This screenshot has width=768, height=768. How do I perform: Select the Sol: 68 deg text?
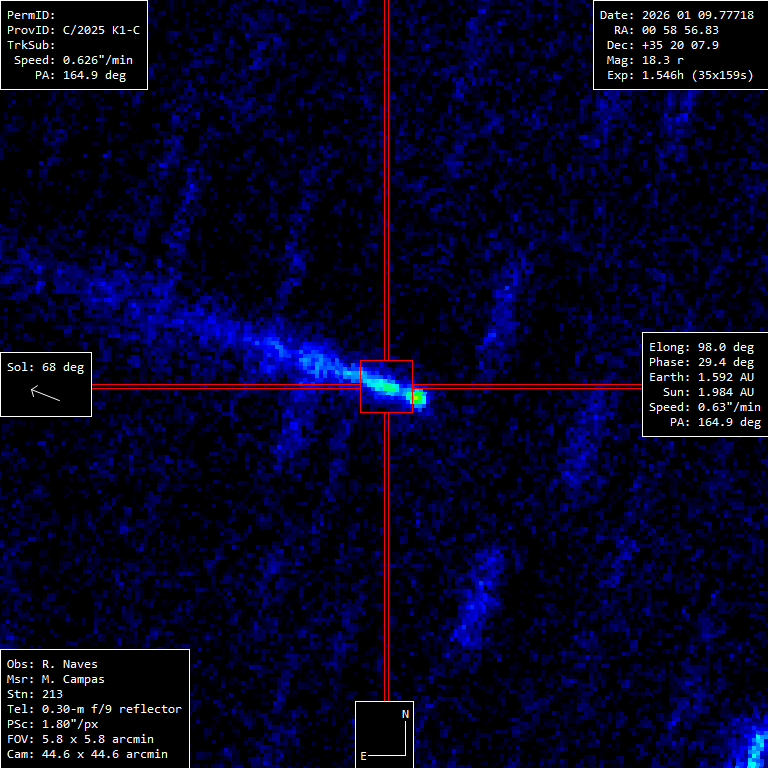[x=46, y=367]
